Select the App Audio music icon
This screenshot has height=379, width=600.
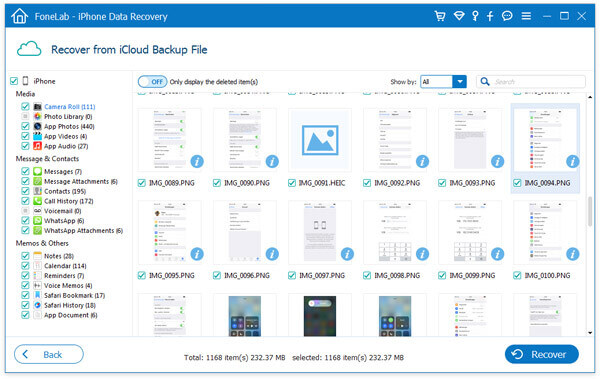click(x=38, y=146)
